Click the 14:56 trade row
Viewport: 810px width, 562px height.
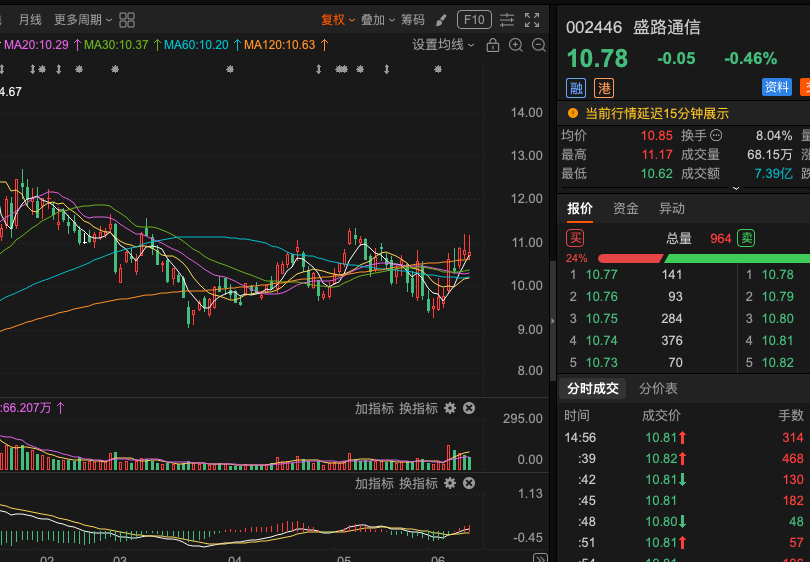[684, 438]
